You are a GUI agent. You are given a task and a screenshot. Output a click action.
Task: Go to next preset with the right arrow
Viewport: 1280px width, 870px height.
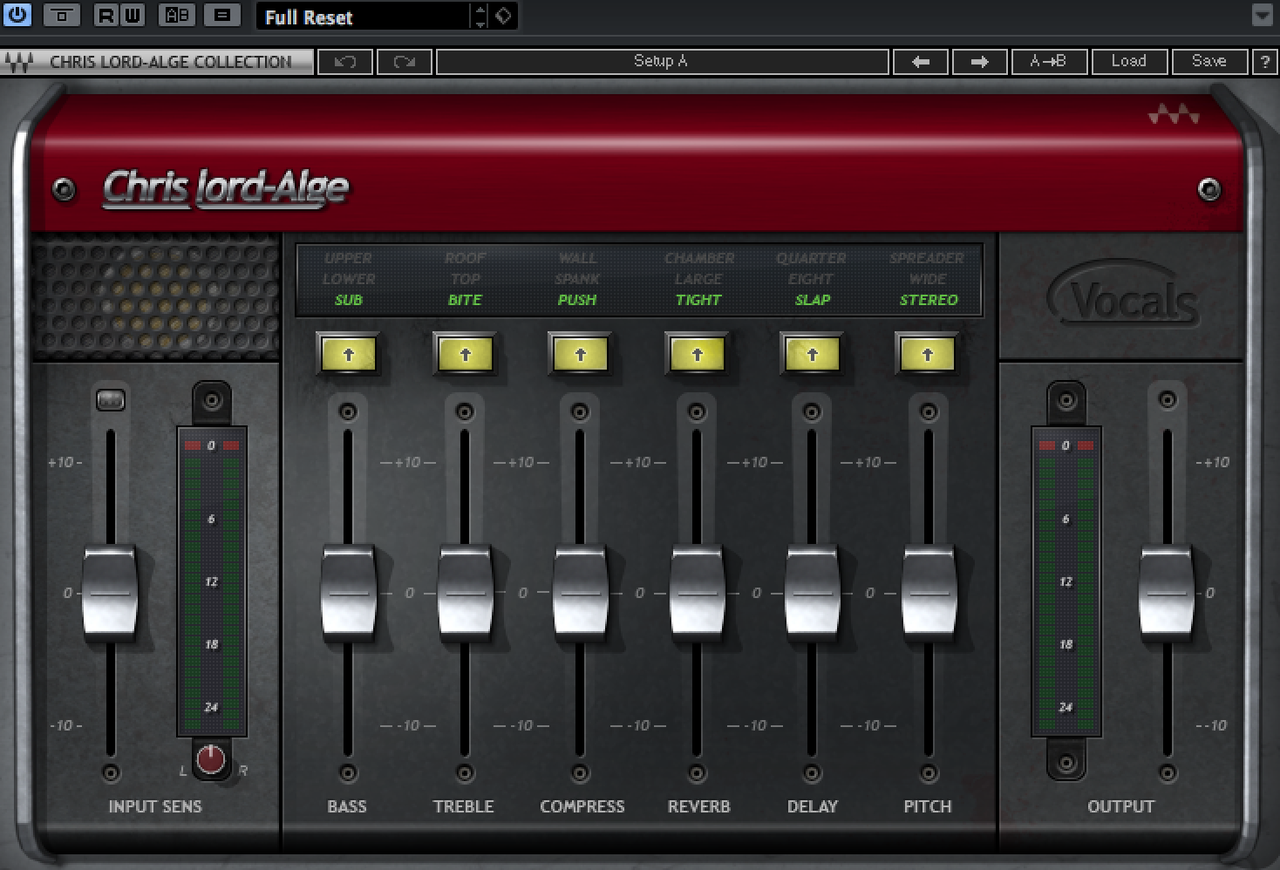pos(980,62)
